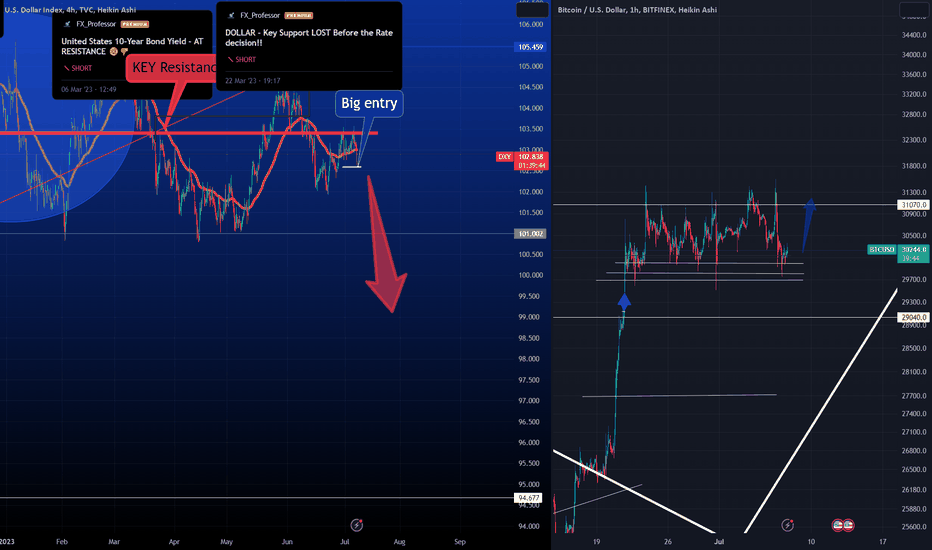Viewport: 932px width, 550px height.
Task: Click the '22 Mar '23 - 19:17' timestamp
Action: [253, 81]
